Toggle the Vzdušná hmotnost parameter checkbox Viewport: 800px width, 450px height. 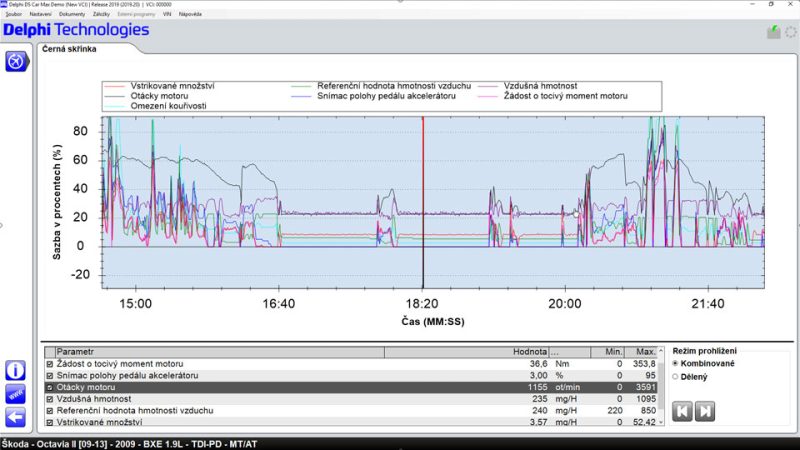(x=50, y=399)
